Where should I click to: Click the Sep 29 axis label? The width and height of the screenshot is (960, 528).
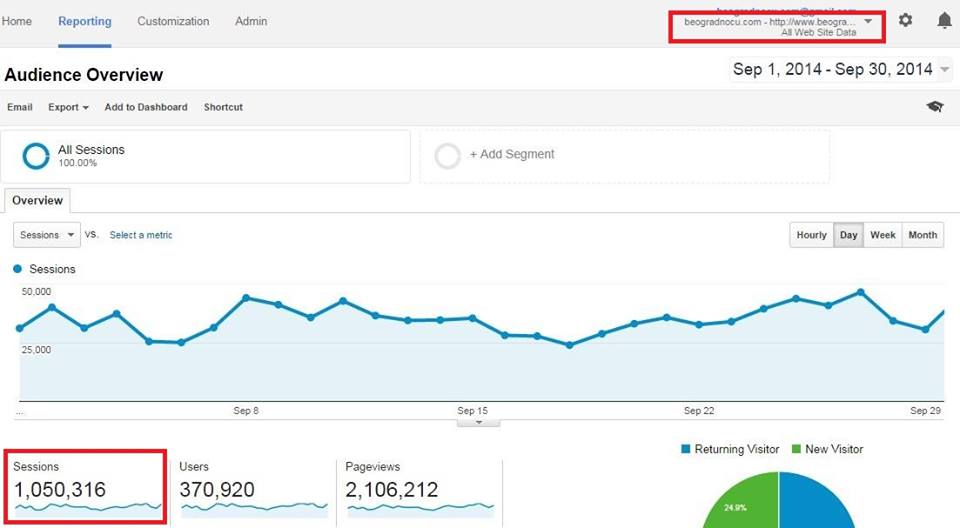coord(925,410)
